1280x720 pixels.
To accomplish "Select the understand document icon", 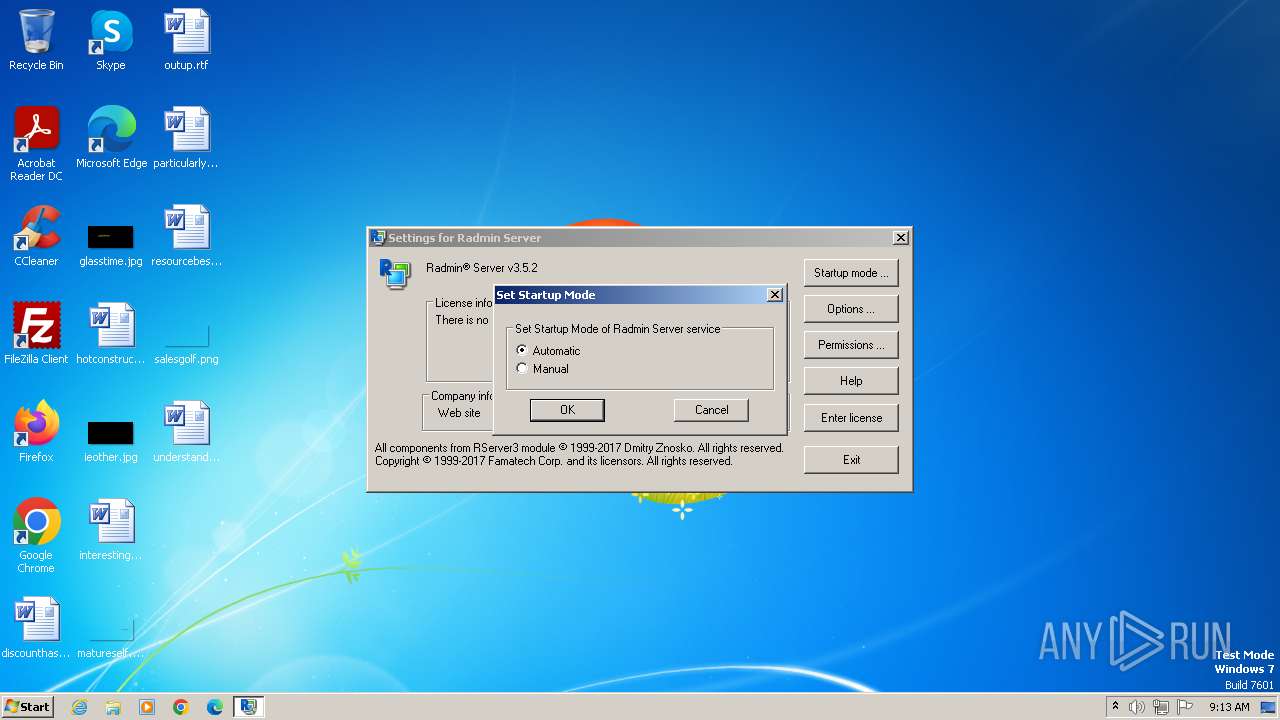I will click(x=186, y=432).
